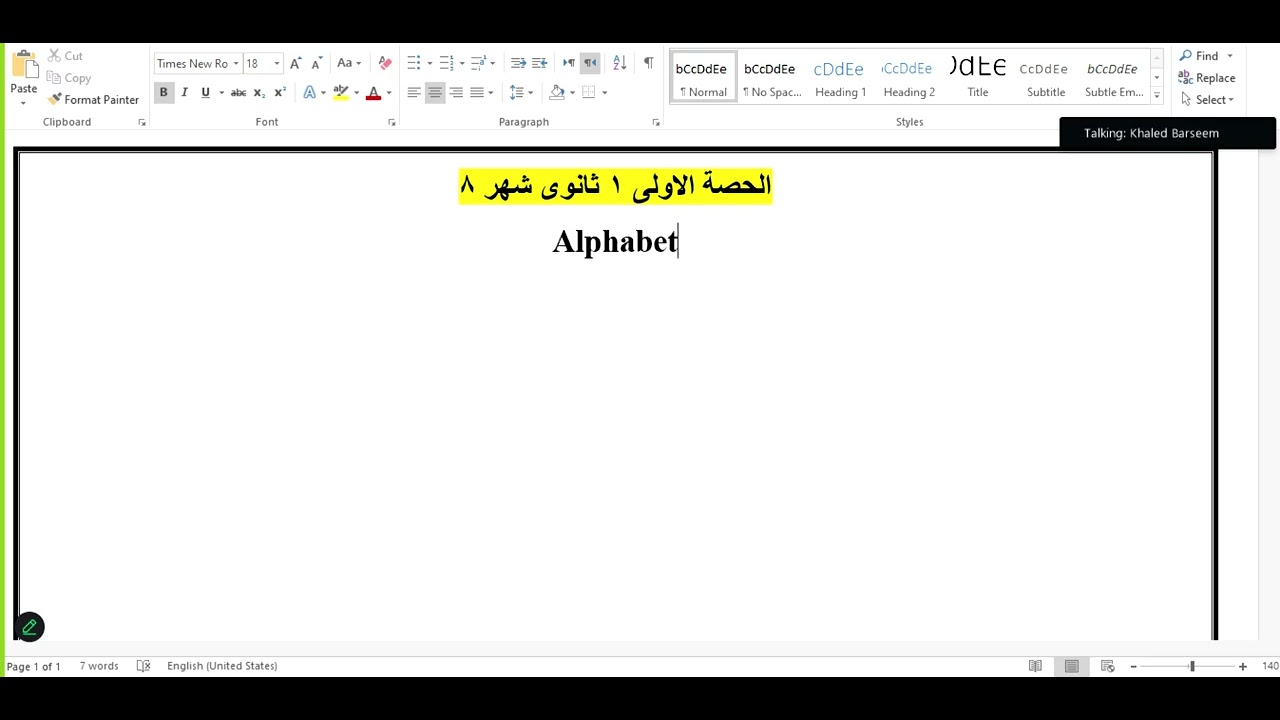Align text to the left

tap(414, 92)
